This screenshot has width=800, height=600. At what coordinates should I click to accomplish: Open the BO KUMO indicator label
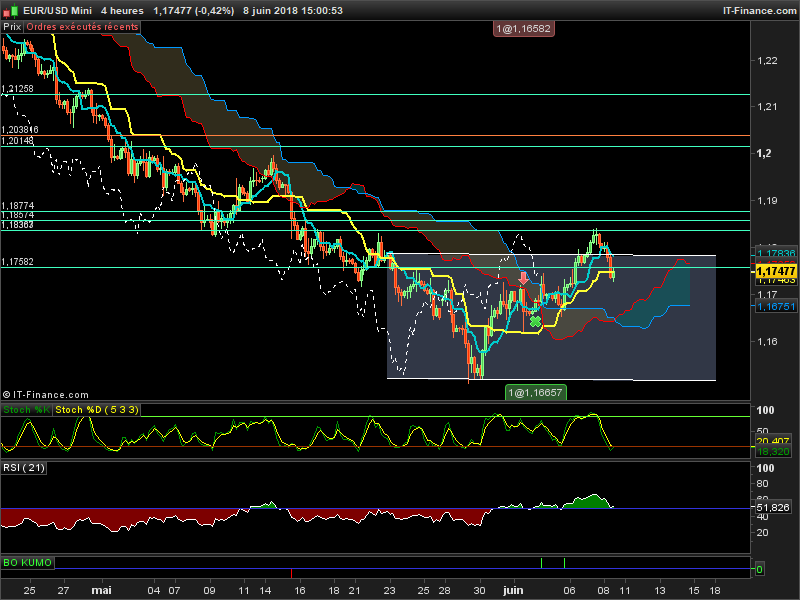28,563
